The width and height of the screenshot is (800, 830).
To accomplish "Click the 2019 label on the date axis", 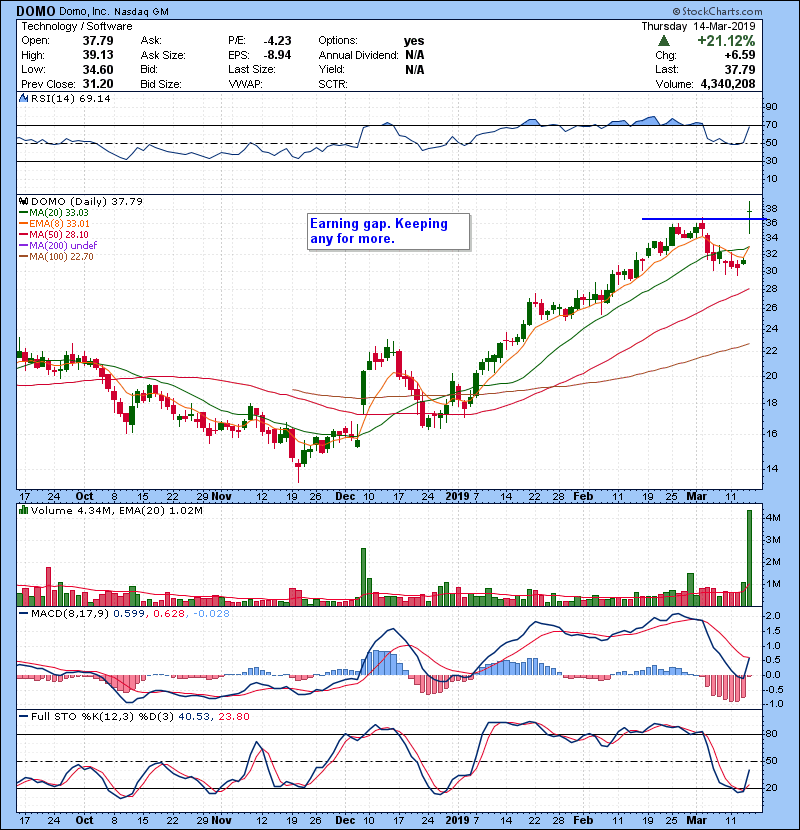I will tap(456, 495).
